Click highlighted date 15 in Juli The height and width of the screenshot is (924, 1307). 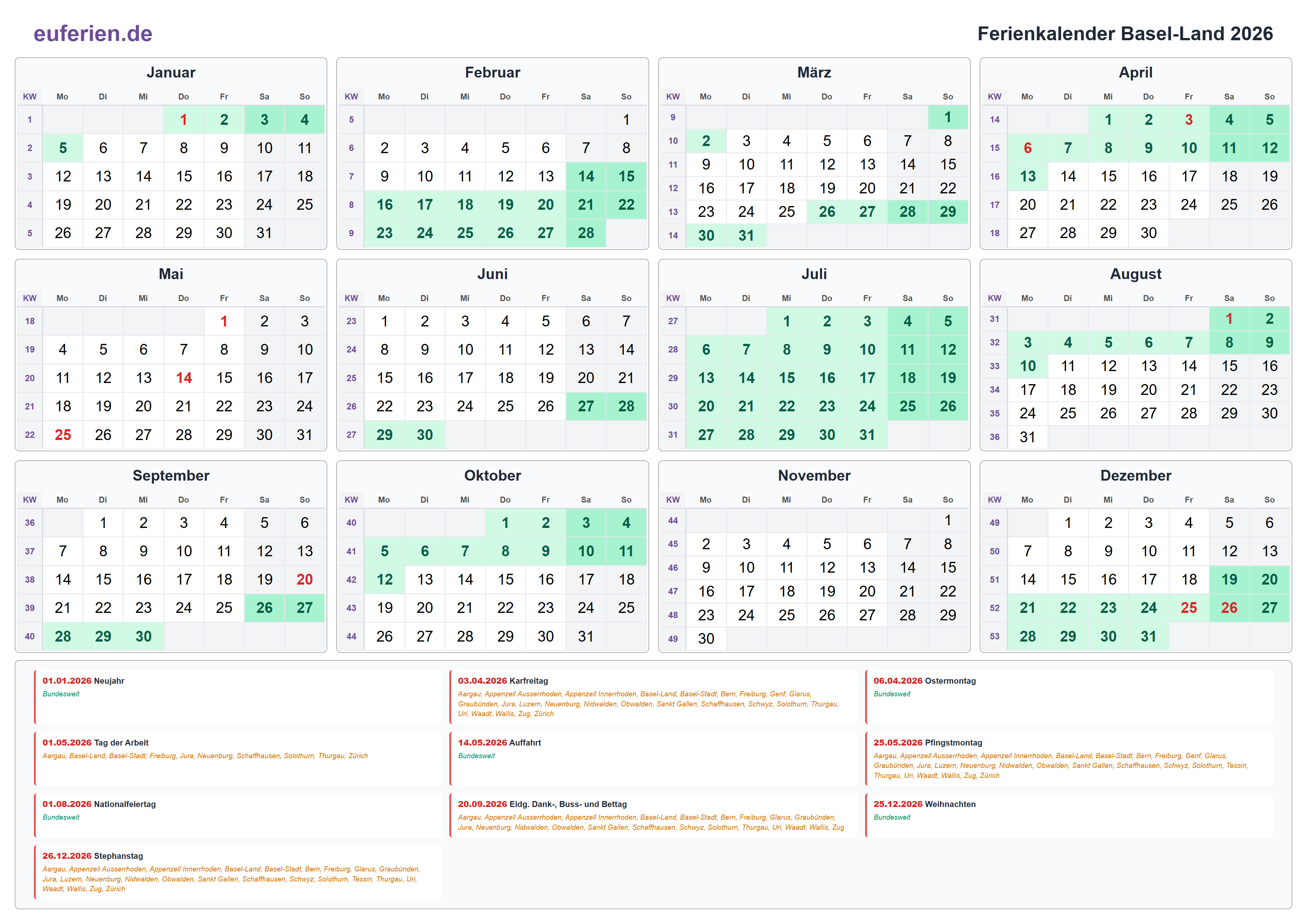click(787, 378)
